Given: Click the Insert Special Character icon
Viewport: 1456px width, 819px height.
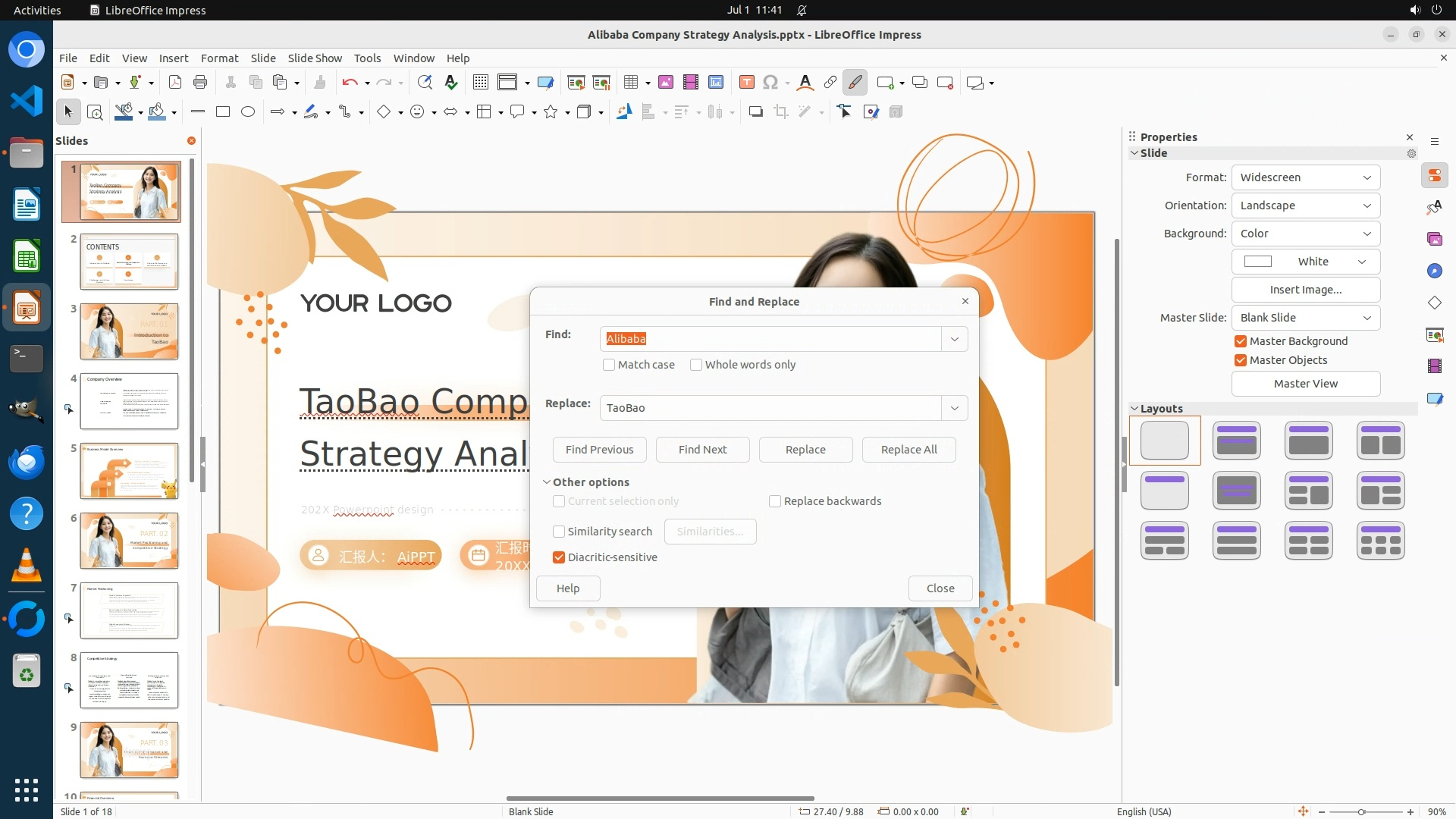Looking at the screenshot, I should (x=770, y=83).
